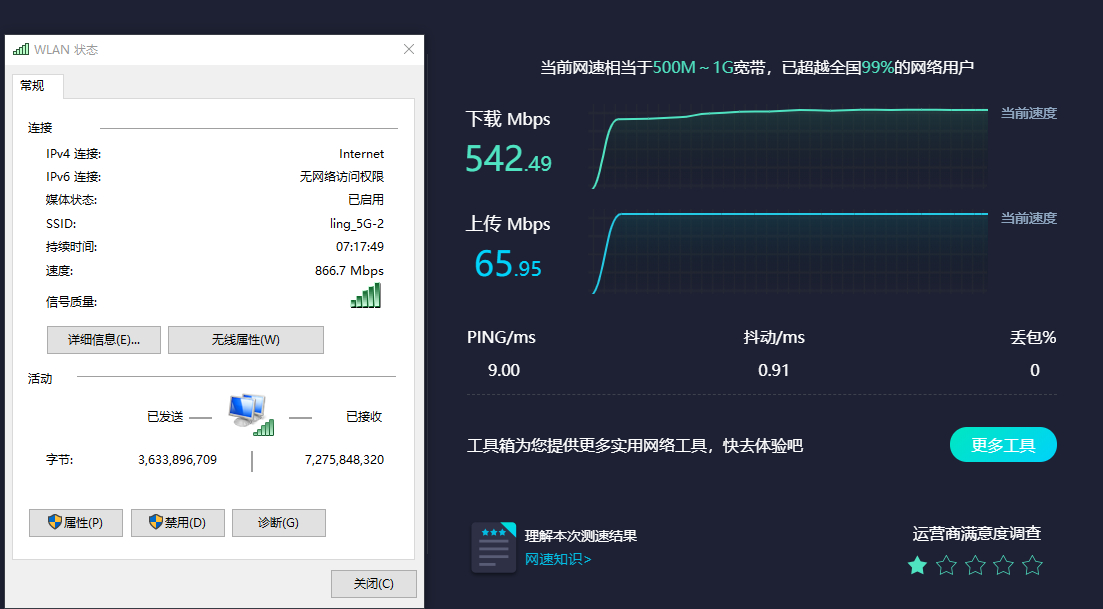Image resolution: width=1103 pixels, height=609 pixels.
Task: Click the upload speed graph
Action: 789,251
